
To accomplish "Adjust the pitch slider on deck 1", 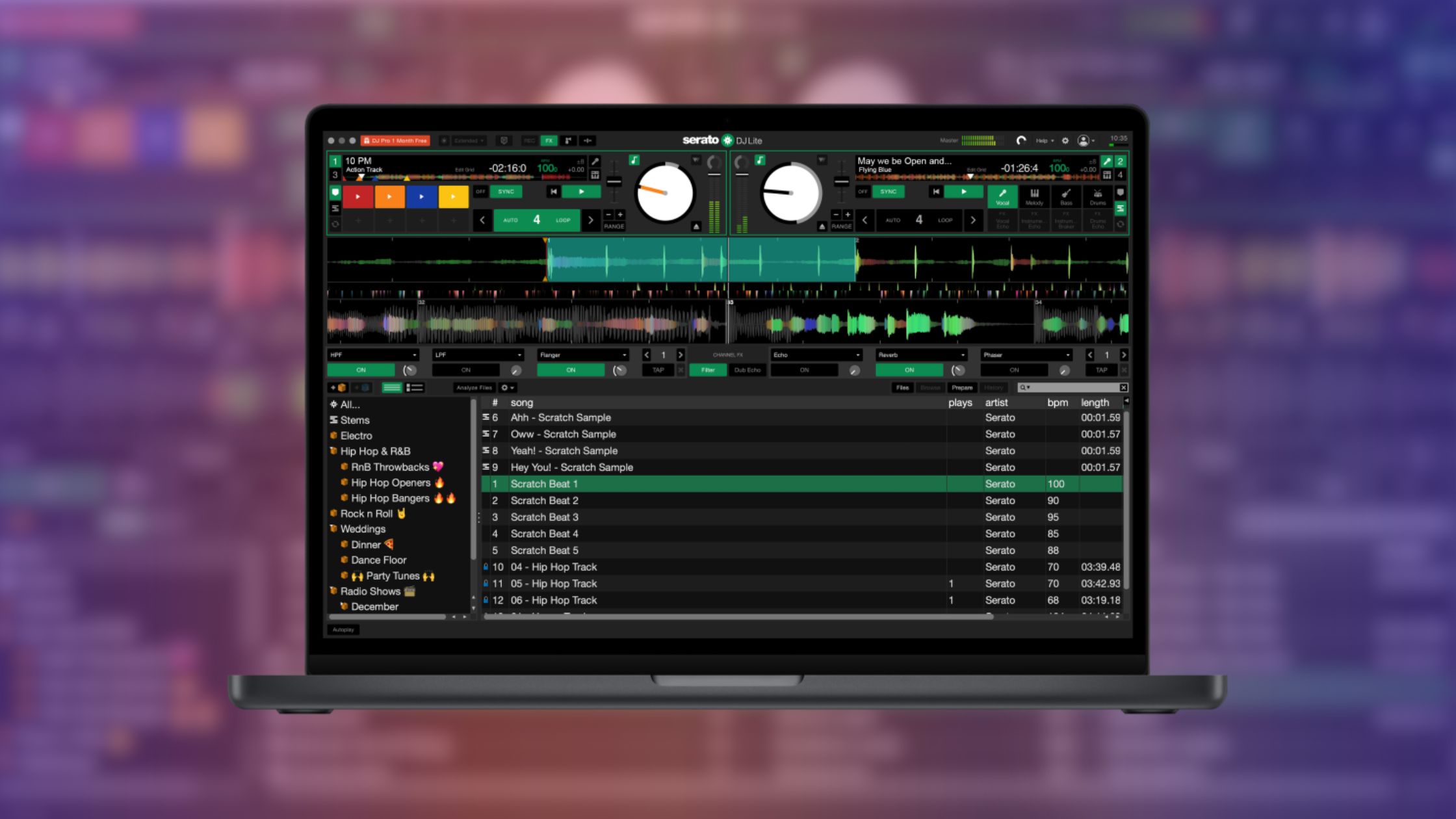I will point(614,182).
